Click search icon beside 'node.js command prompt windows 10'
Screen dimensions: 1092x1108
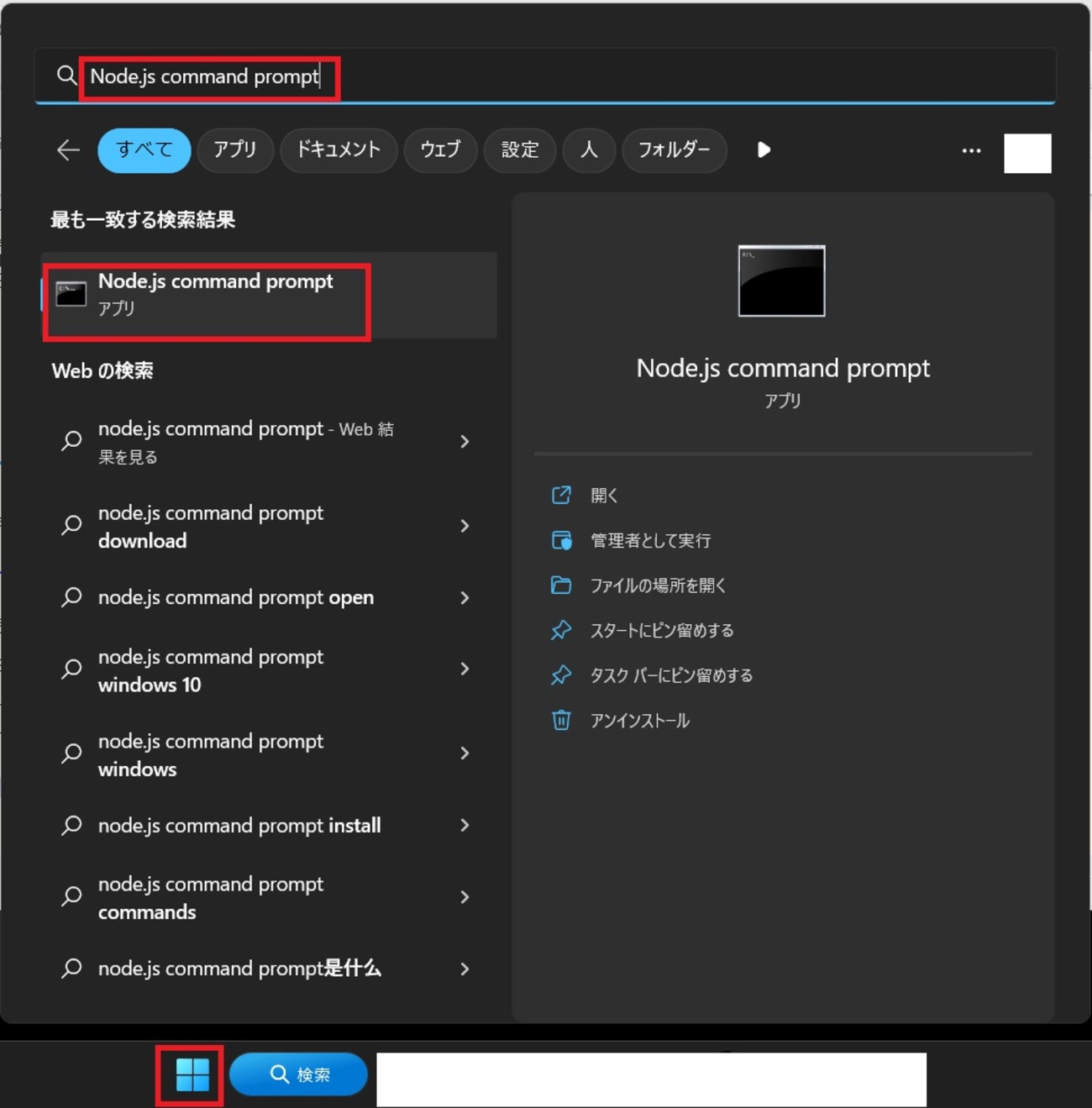[71, 670]
